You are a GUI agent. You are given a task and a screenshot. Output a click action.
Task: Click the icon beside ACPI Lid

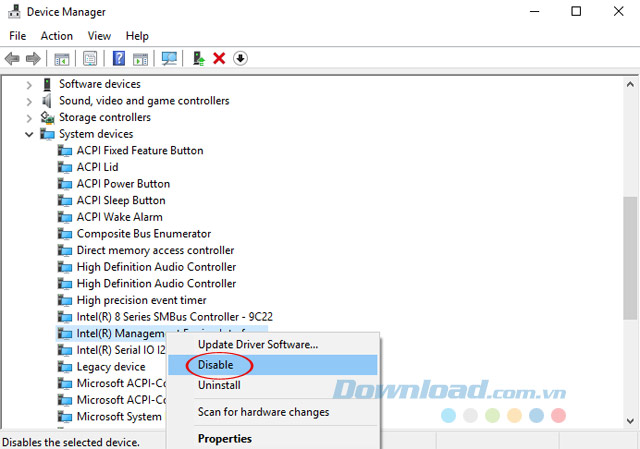point(65,167)
